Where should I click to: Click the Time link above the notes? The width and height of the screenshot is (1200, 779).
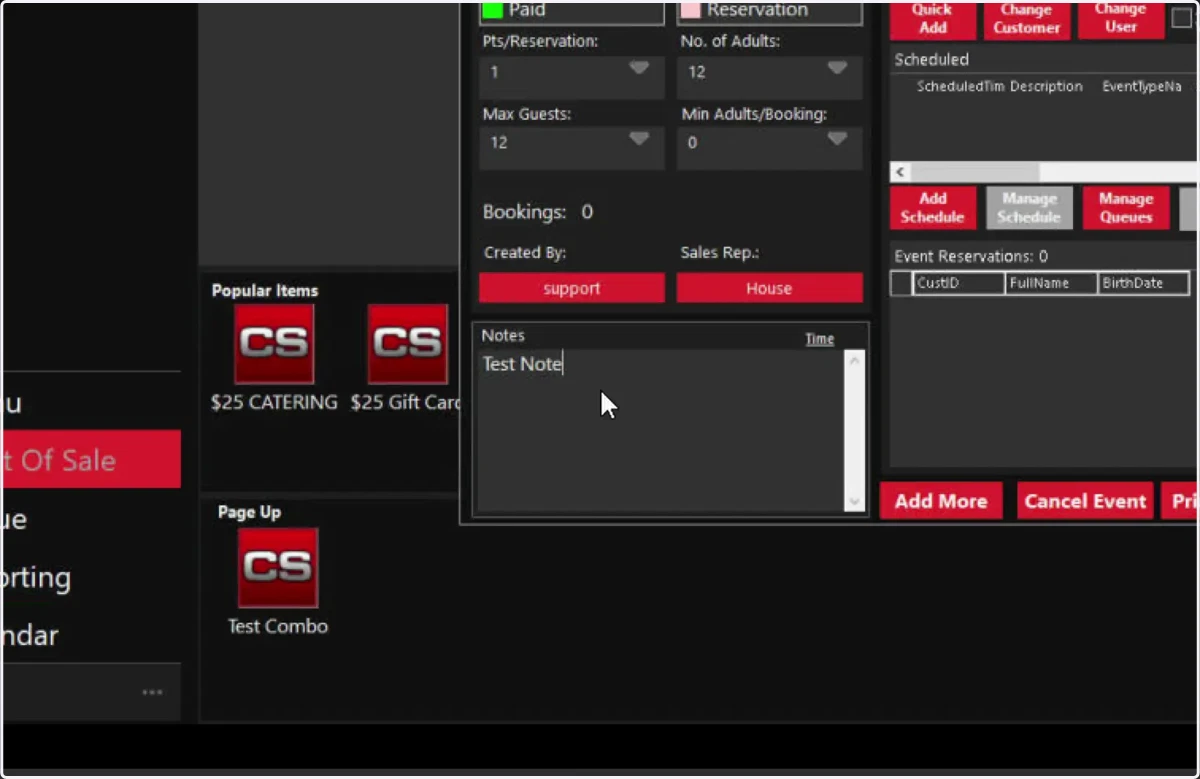point(820,339)
